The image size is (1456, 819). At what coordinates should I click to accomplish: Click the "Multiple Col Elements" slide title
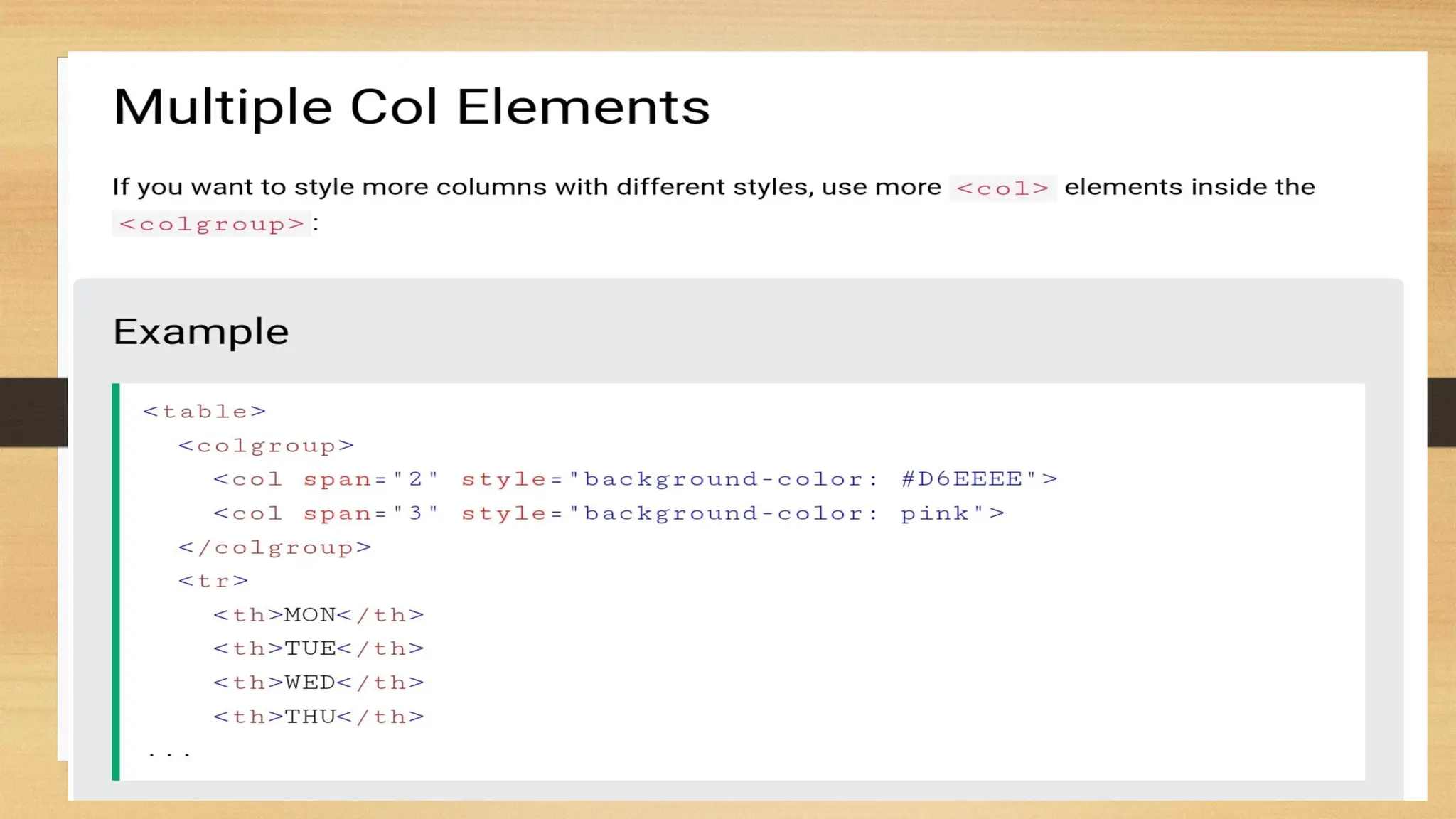[411, 107]
